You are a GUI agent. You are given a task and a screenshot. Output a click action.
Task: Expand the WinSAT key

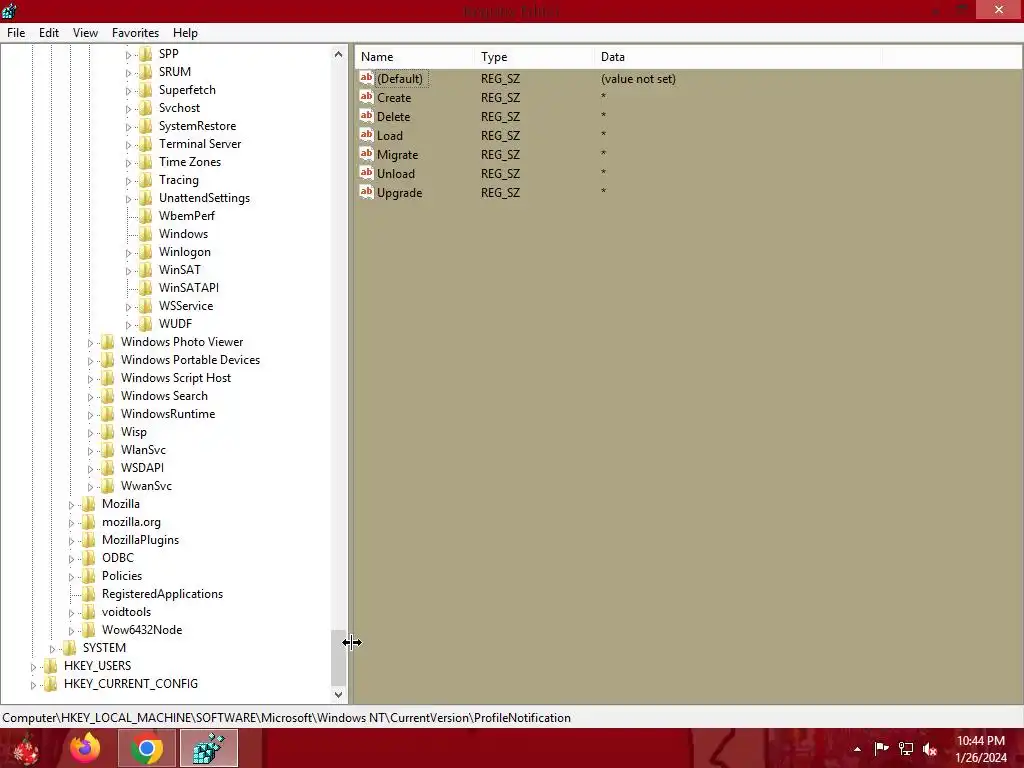click(x=129, y=270)
